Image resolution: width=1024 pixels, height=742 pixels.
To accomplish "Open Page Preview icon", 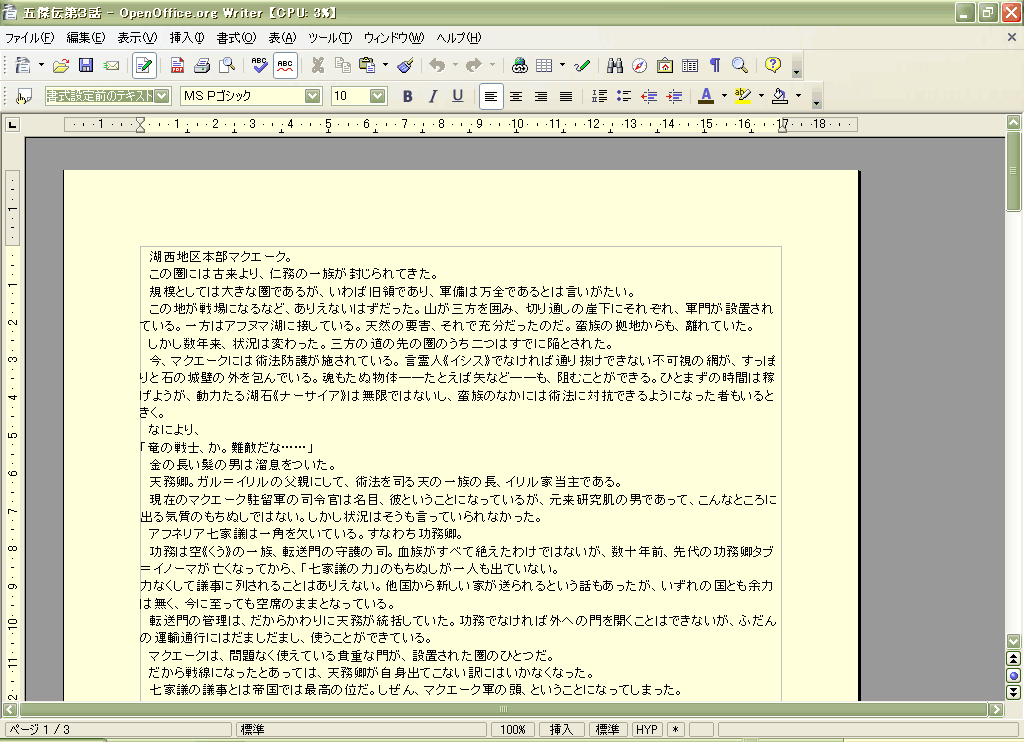I will pos(227,65).
